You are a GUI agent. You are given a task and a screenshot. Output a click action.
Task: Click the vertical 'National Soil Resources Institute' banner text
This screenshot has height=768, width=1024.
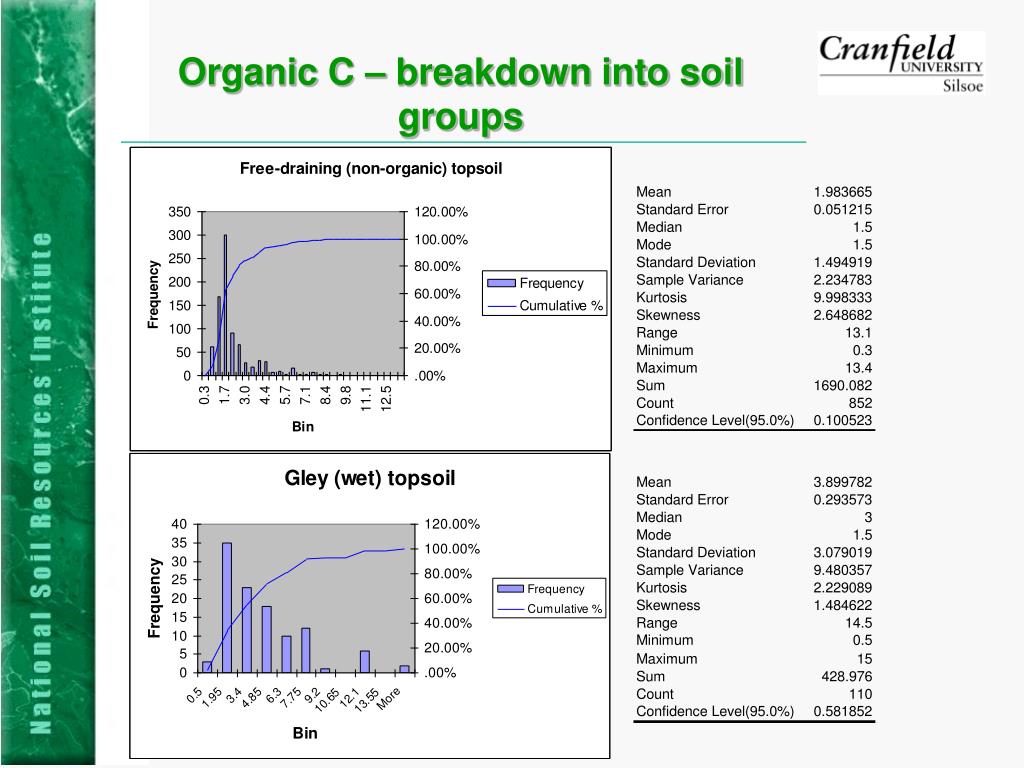pyautogui.click(x=41, y=482)
